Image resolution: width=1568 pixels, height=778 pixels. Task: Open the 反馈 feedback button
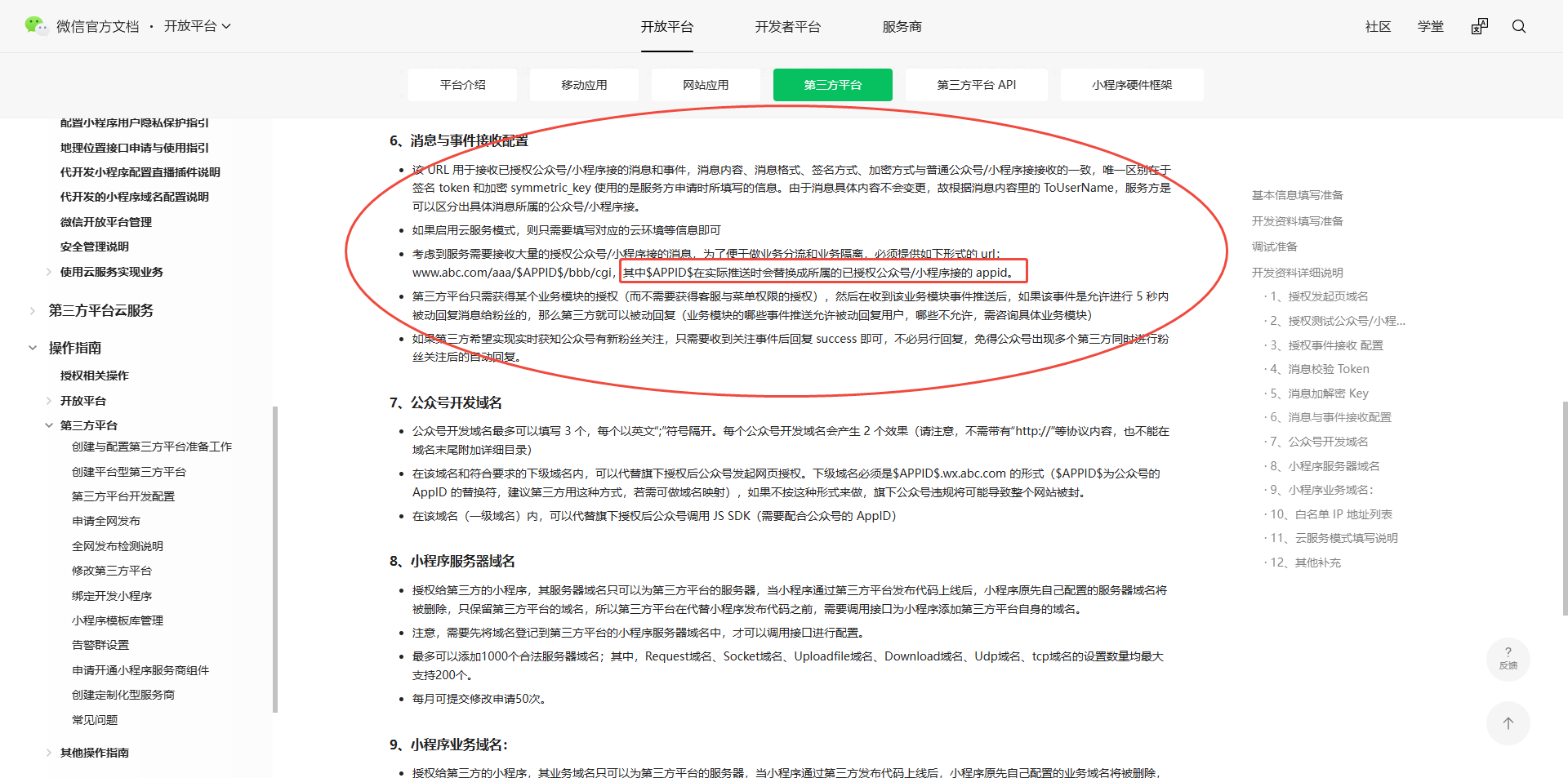point(1508,659)
